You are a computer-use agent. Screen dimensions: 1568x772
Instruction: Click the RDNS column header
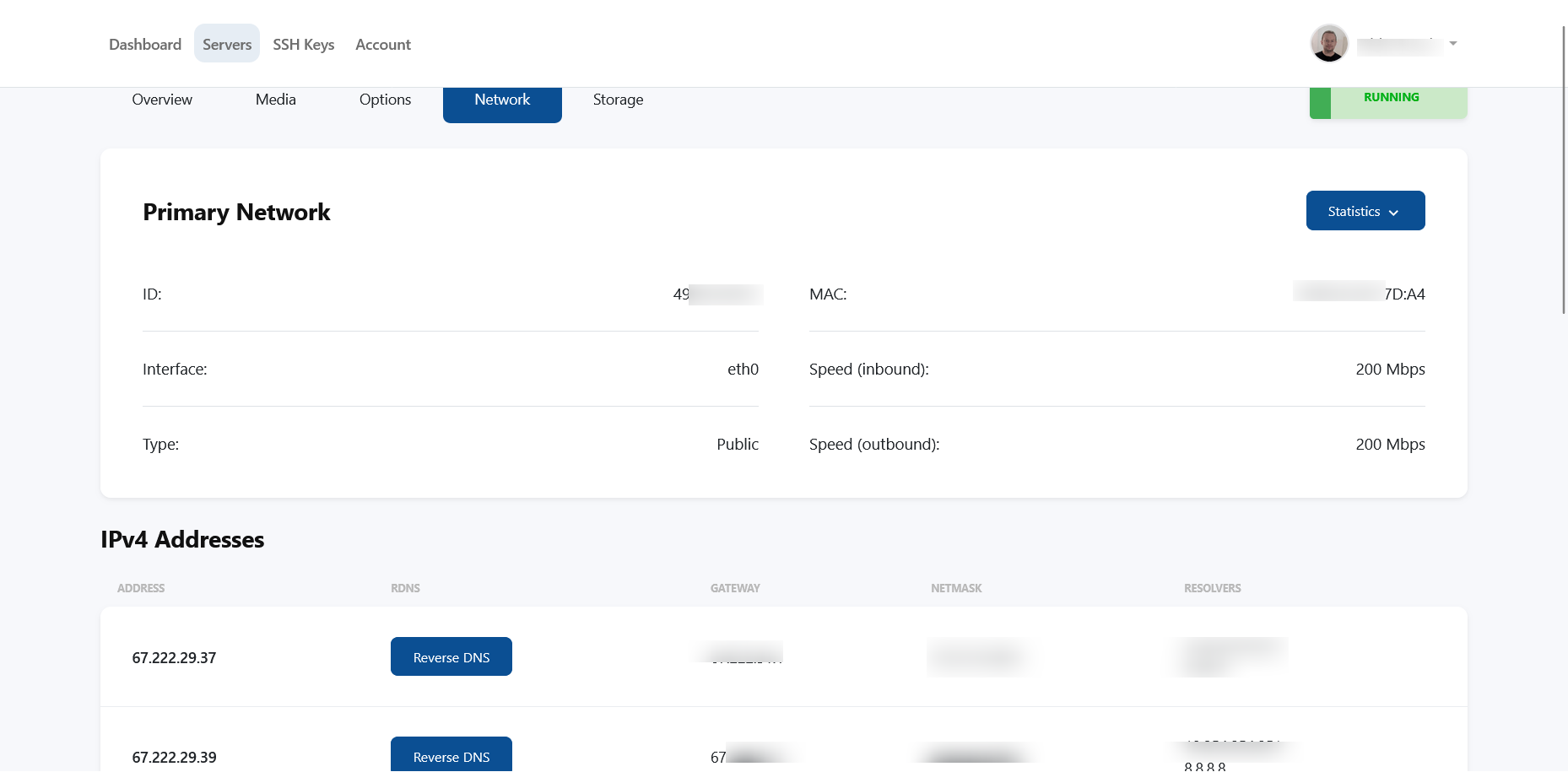click(405, 588)
